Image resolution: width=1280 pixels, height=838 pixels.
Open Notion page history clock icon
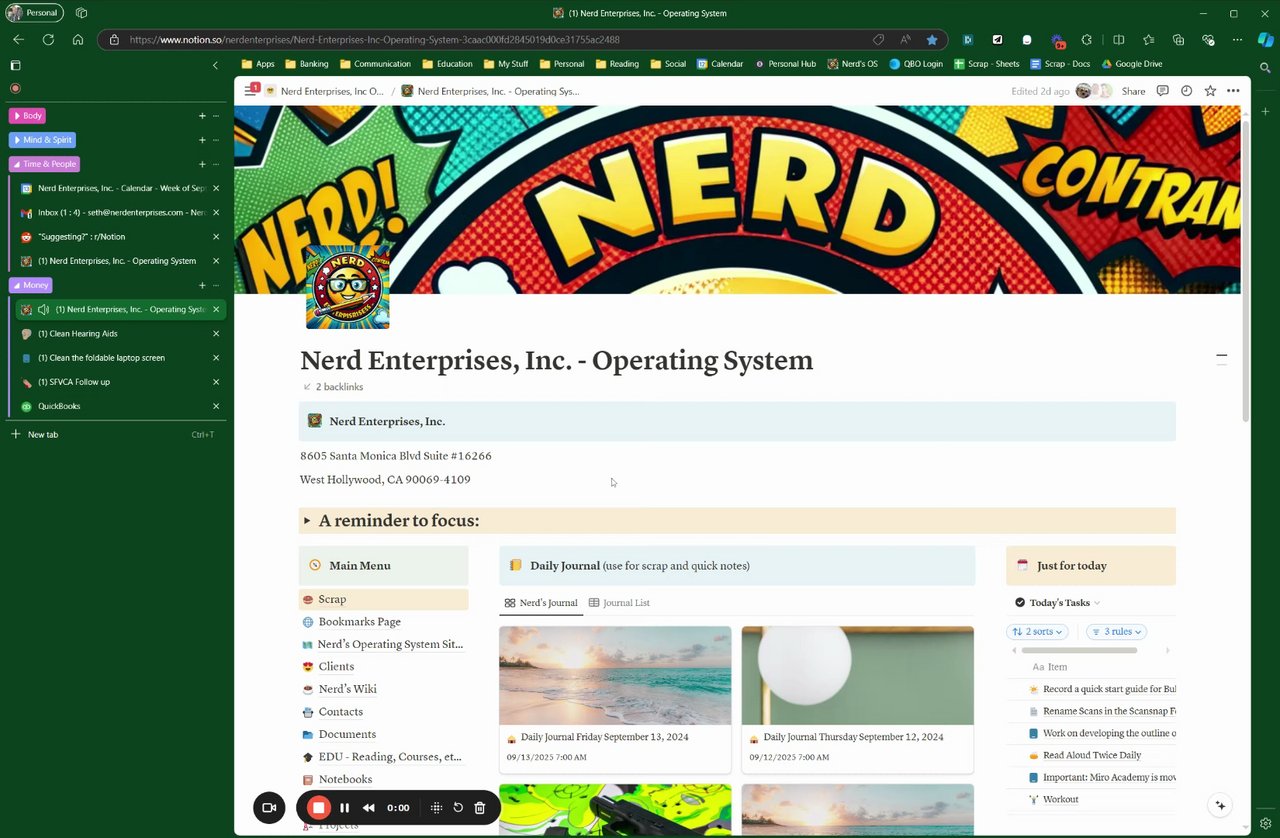pyautogui.click(x=1186, y=91)
